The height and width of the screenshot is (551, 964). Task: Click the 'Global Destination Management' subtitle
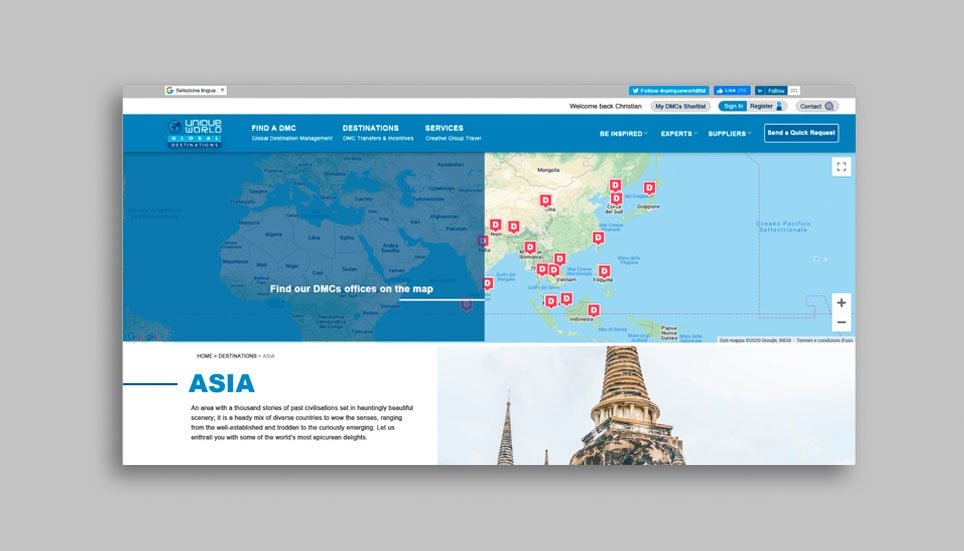point(292,138)
